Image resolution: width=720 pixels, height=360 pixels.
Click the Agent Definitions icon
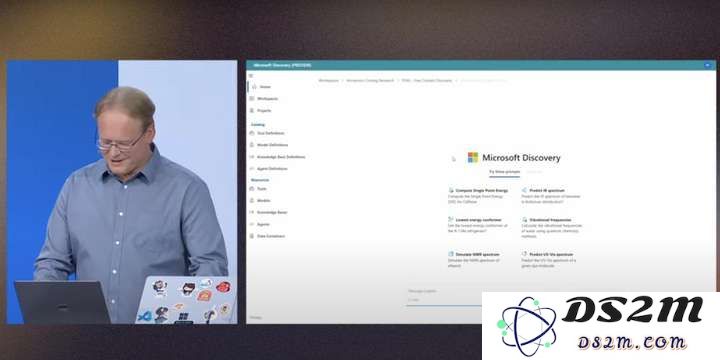[x=252, y=169]
